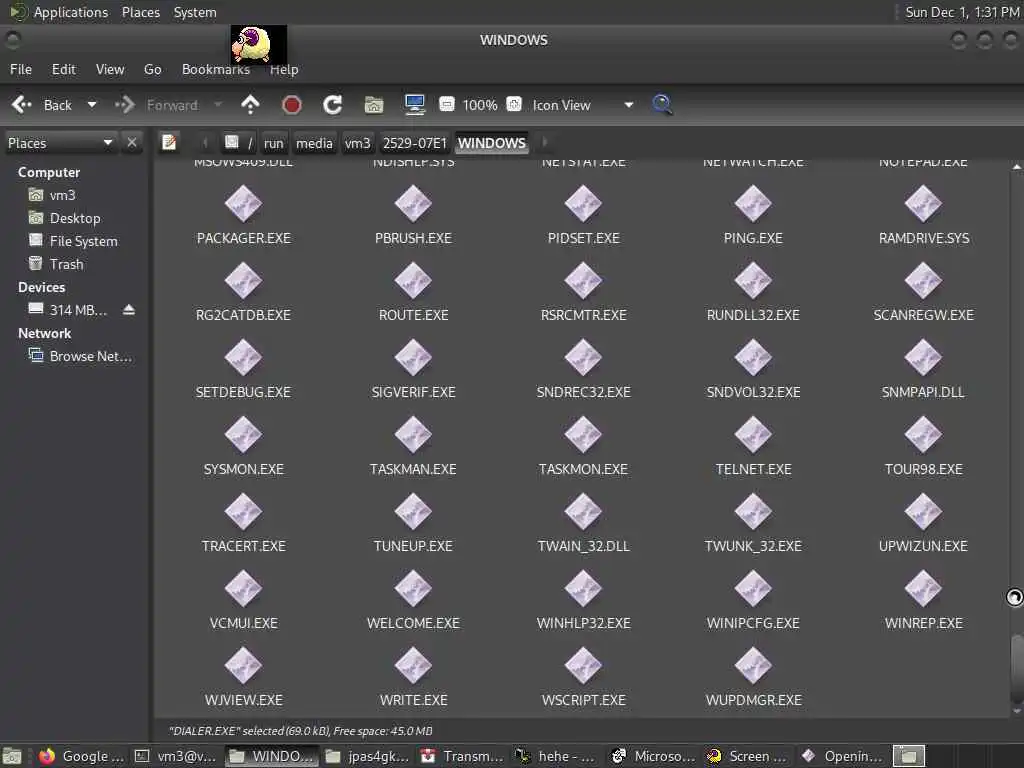Select the RUNDLL32.EXE file icon
Viewport: 1024px width, 768px height.
pos(753,281)
